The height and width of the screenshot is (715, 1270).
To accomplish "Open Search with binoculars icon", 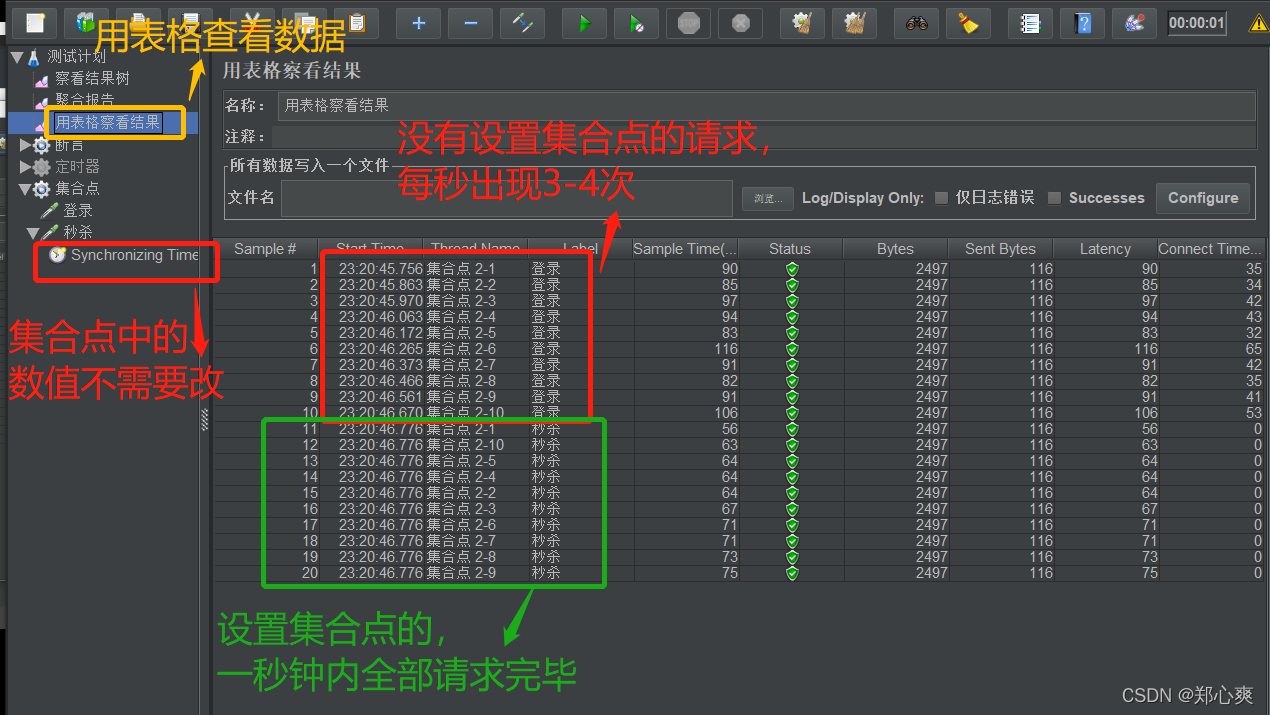I will [916, 22].
